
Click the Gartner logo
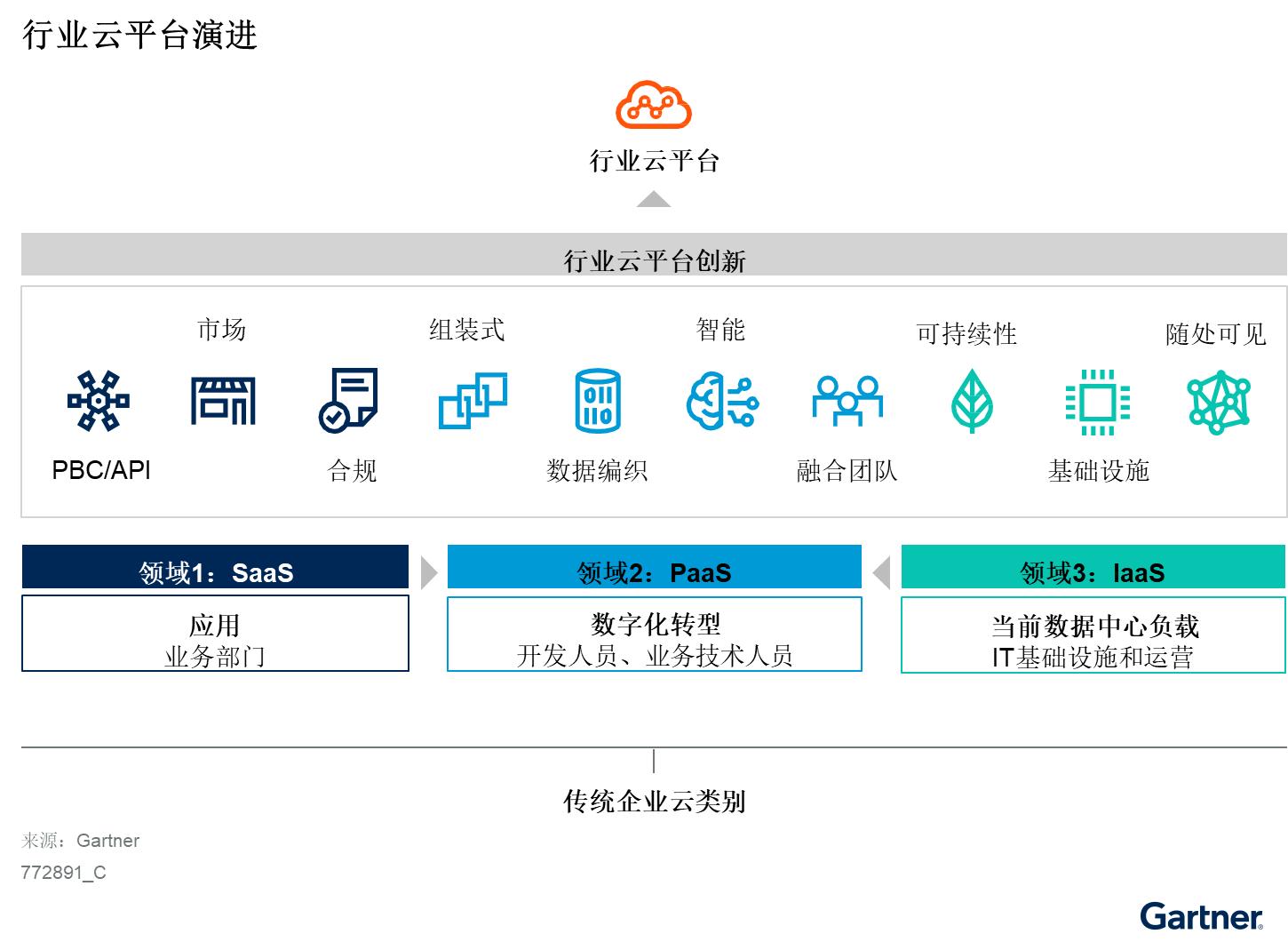[x=1202, y=916]
